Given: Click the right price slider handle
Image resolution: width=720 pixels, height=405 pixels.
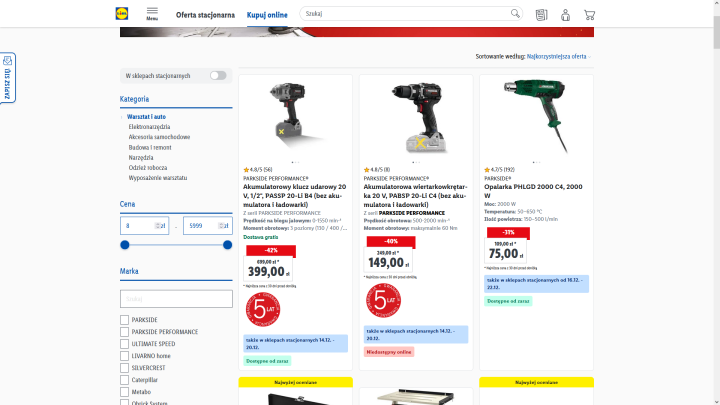Looking at the screenshot, I should [227, 245].
